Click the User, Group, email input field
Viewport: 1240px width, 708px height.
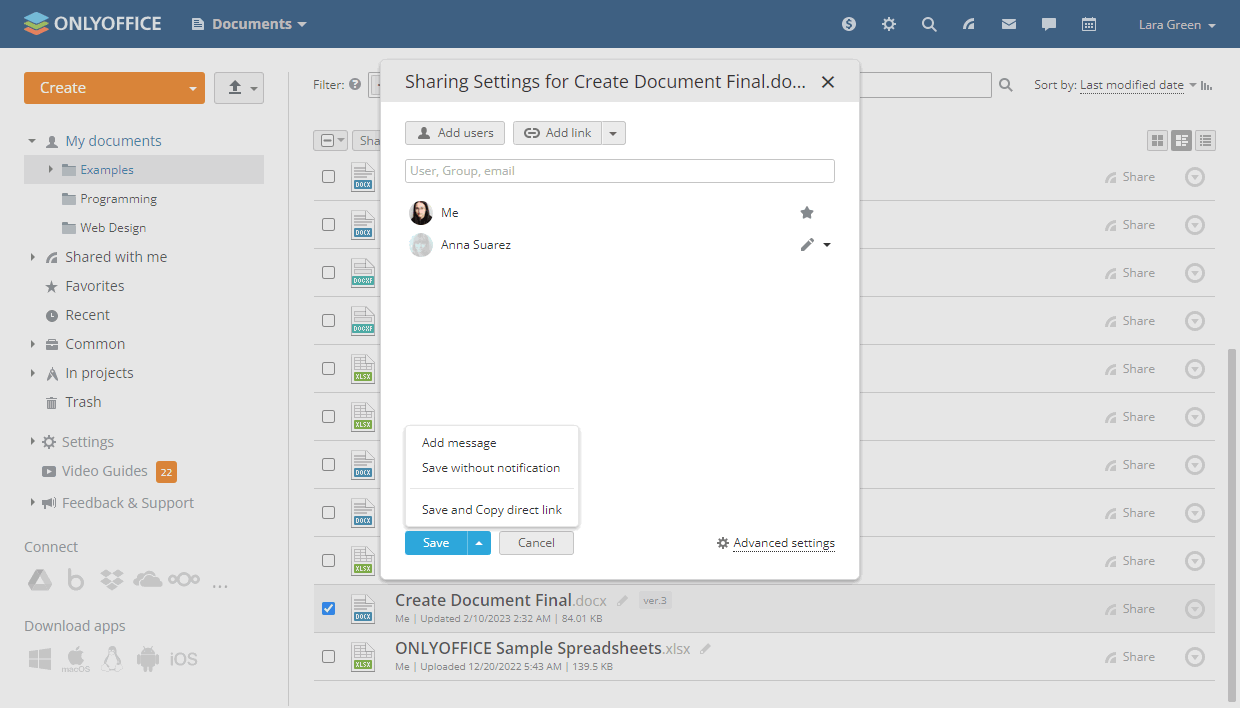click(x=619, y=170)
